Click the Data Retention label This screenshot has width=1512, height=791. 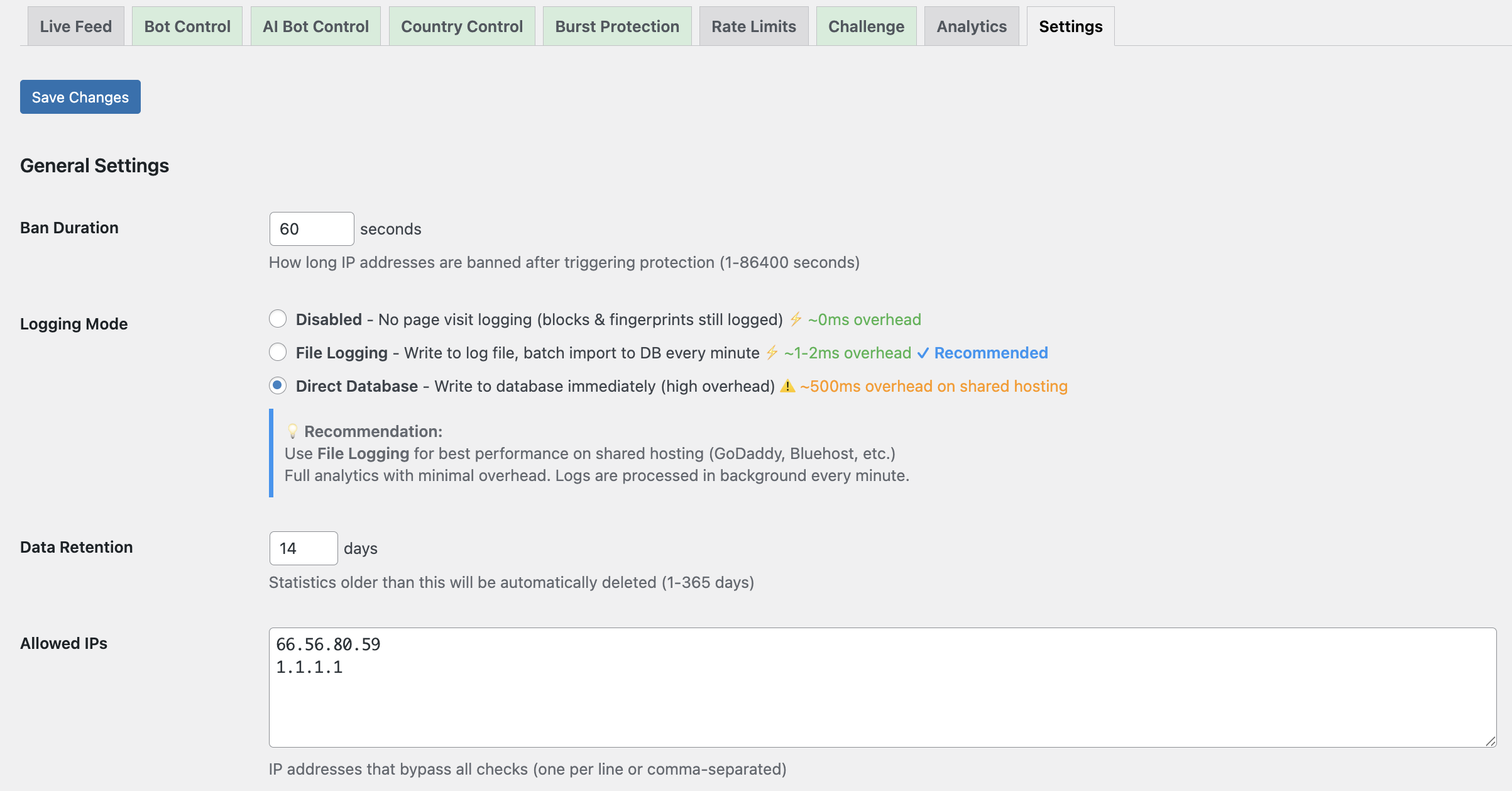point(76,547)
